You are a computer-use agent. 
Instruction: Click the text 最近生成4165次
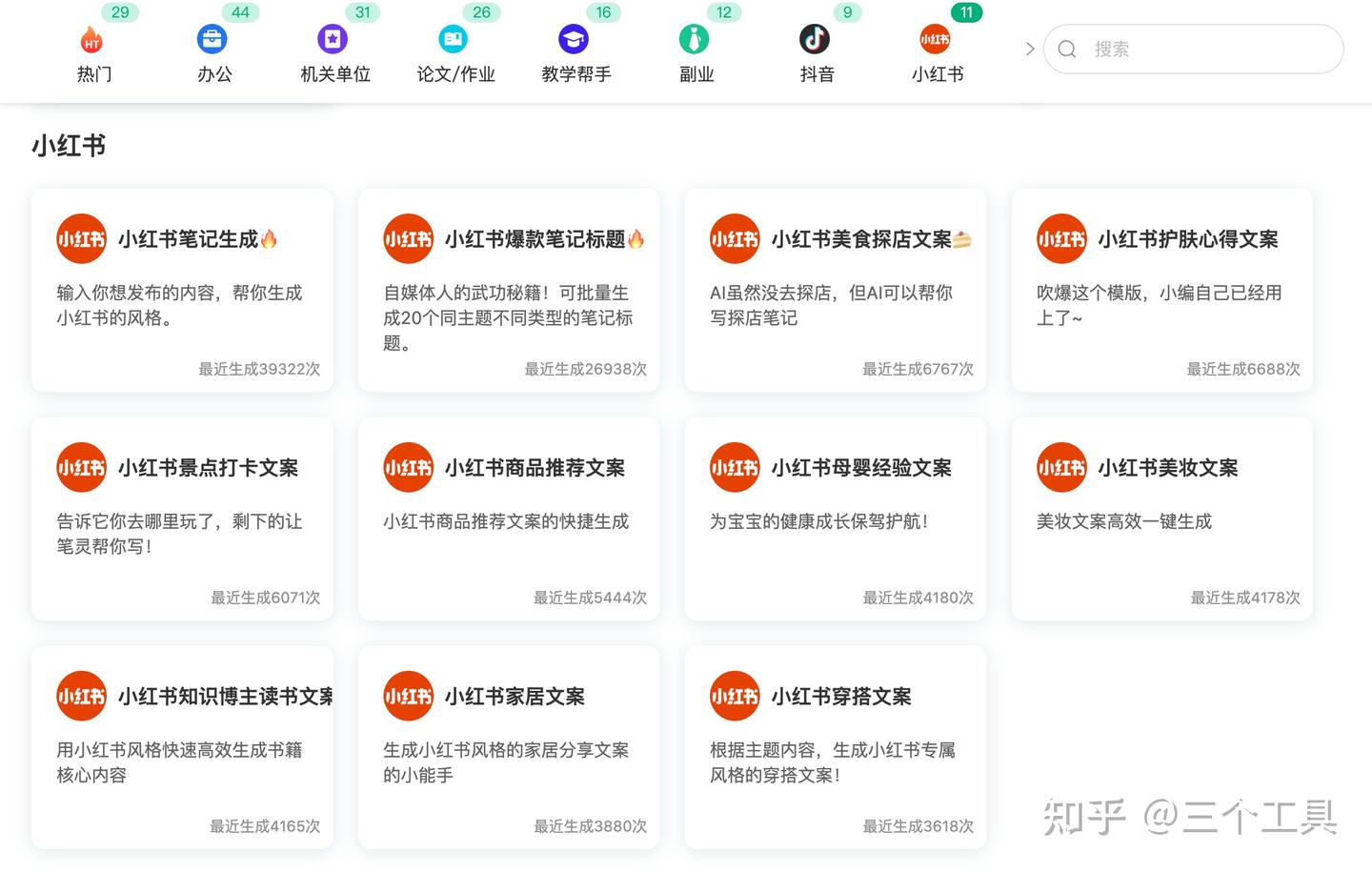pyautogui.click(x=265, y=826)
